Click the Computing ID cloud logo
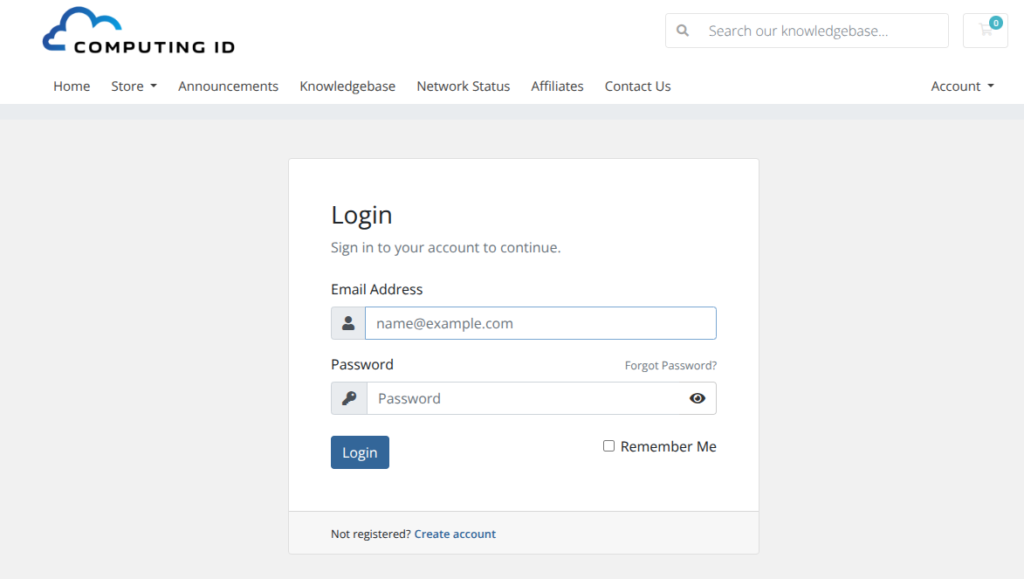This screenshot has height=579, width=1024. [86, 27]
